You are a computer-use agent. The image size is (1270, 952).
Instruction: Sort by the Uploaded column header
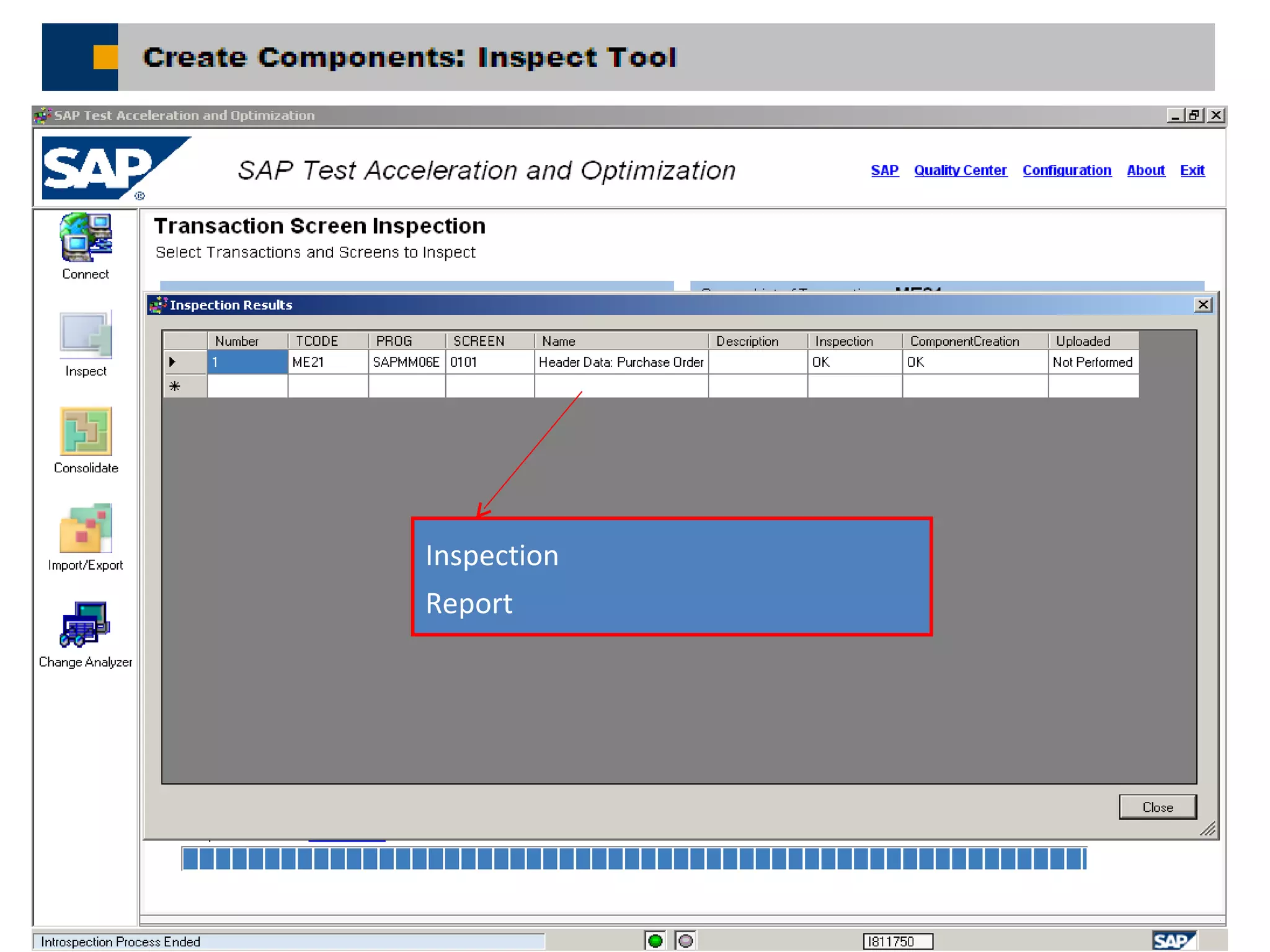click(1093, 341)
